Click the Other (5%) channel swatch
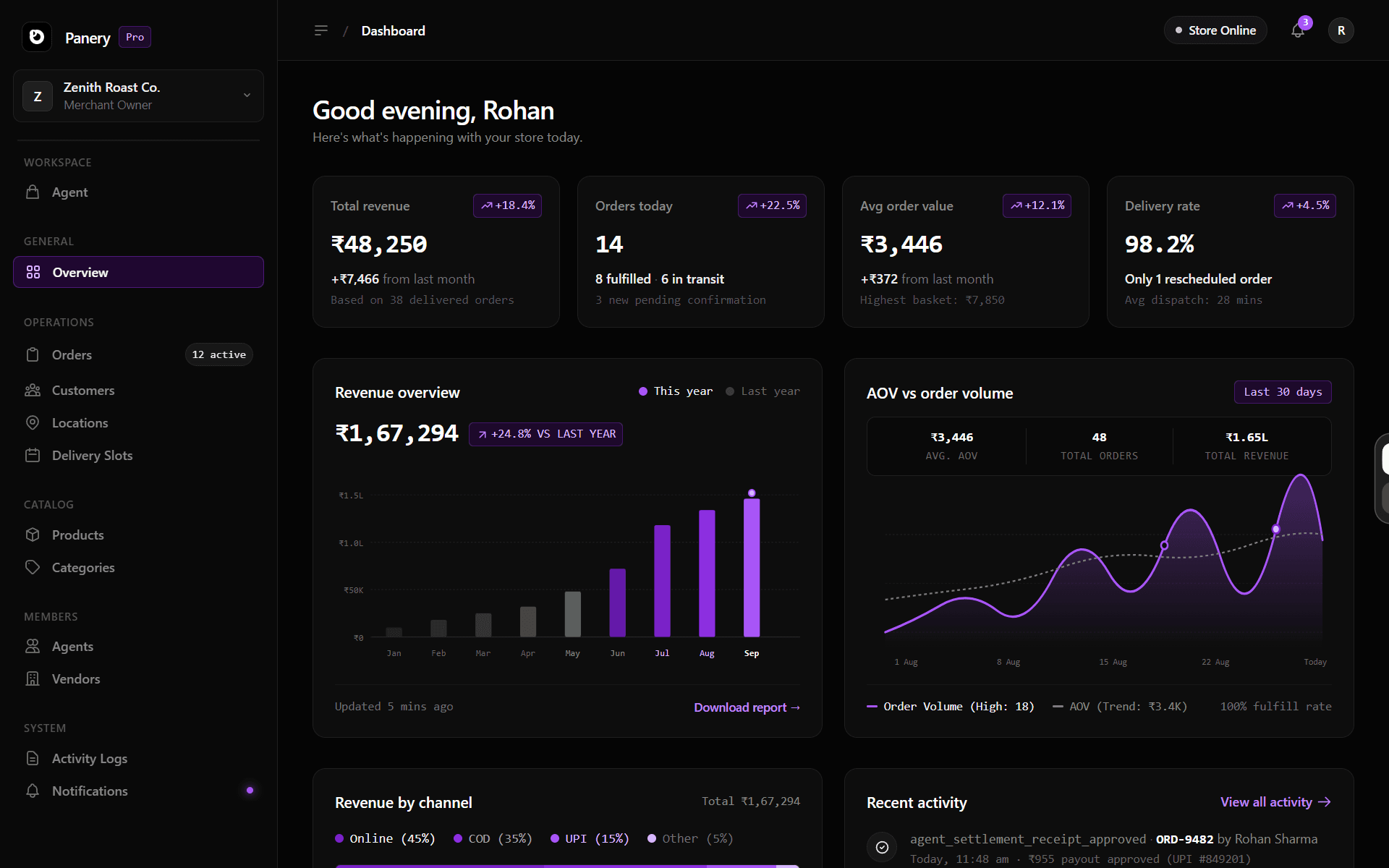Viewport: 1389px width, 868px height. click(x=652, y=838)
